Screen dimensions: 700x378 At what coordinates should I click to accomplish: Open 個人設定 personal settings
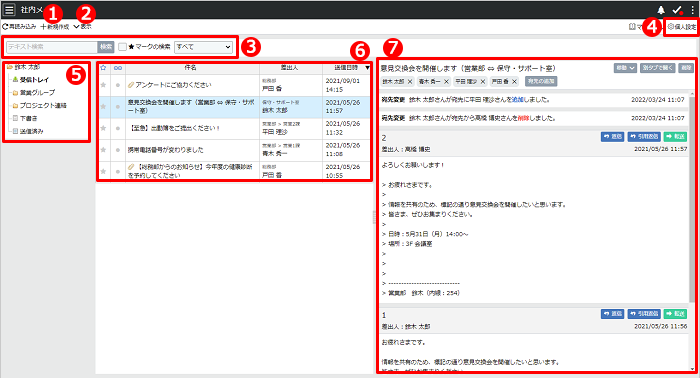pos(682,27)
